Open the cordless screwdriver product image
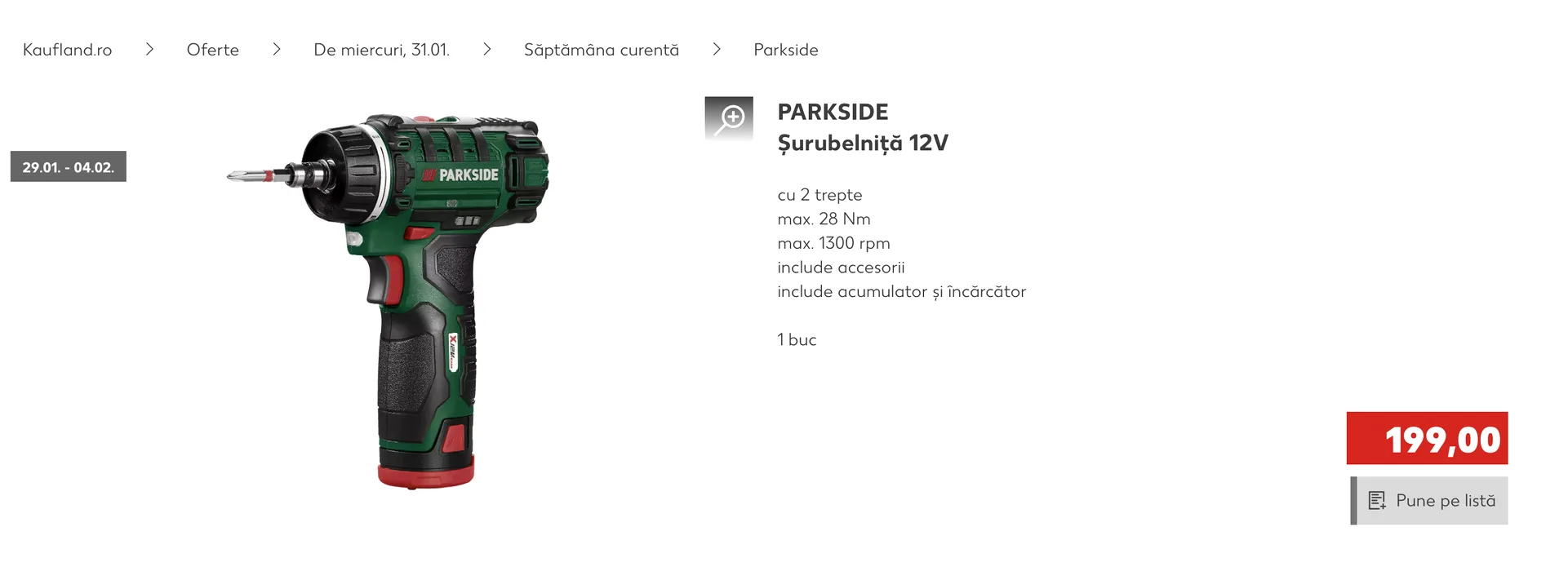The image size is (1568, 571). coord(389,301)
